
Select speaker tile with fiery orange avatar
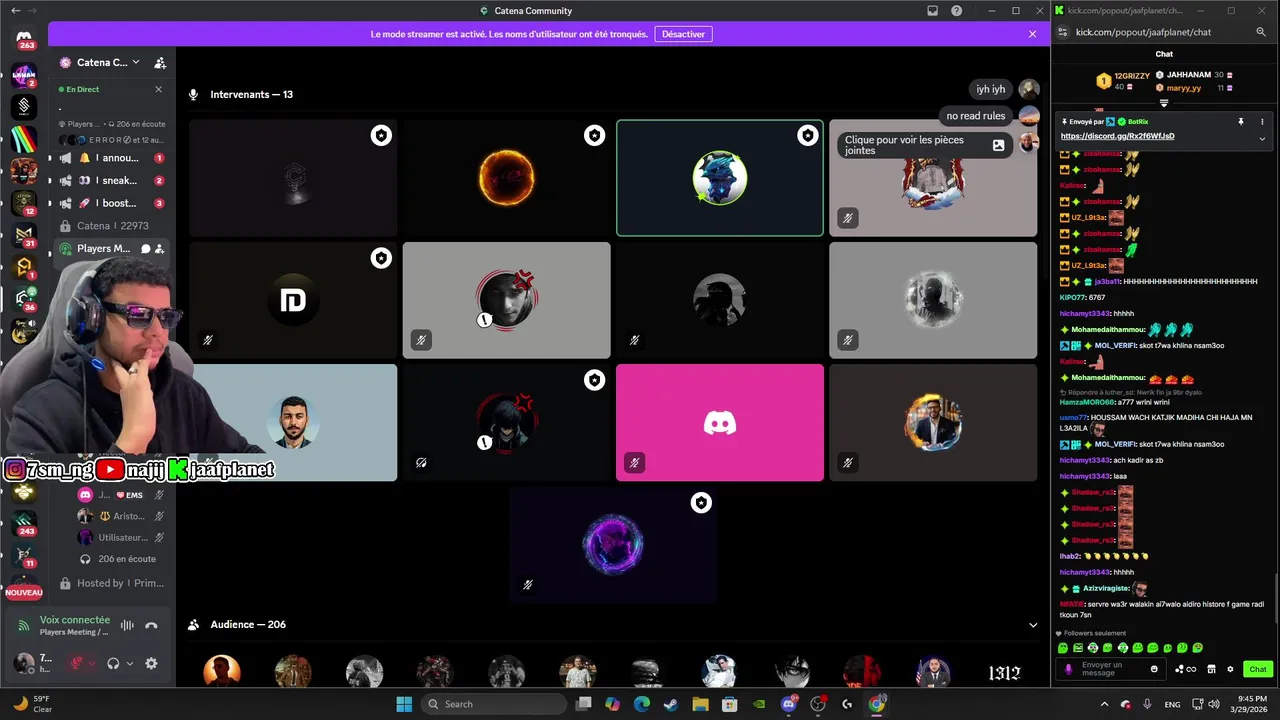pyautogui.click(x=506, y=178)
